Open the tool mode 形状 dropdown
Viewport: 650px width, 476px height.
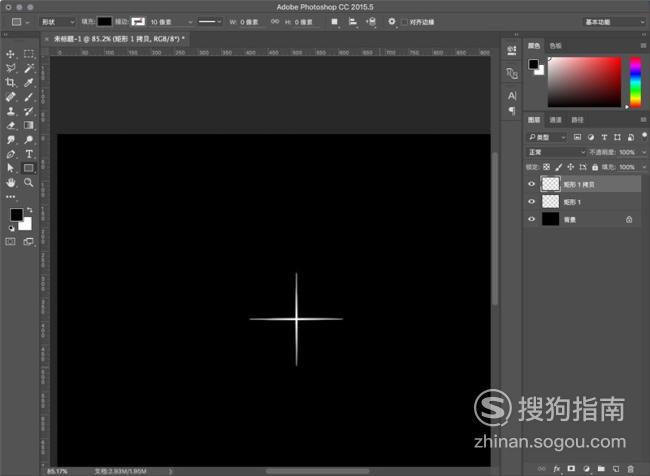[x=57, y=22]
